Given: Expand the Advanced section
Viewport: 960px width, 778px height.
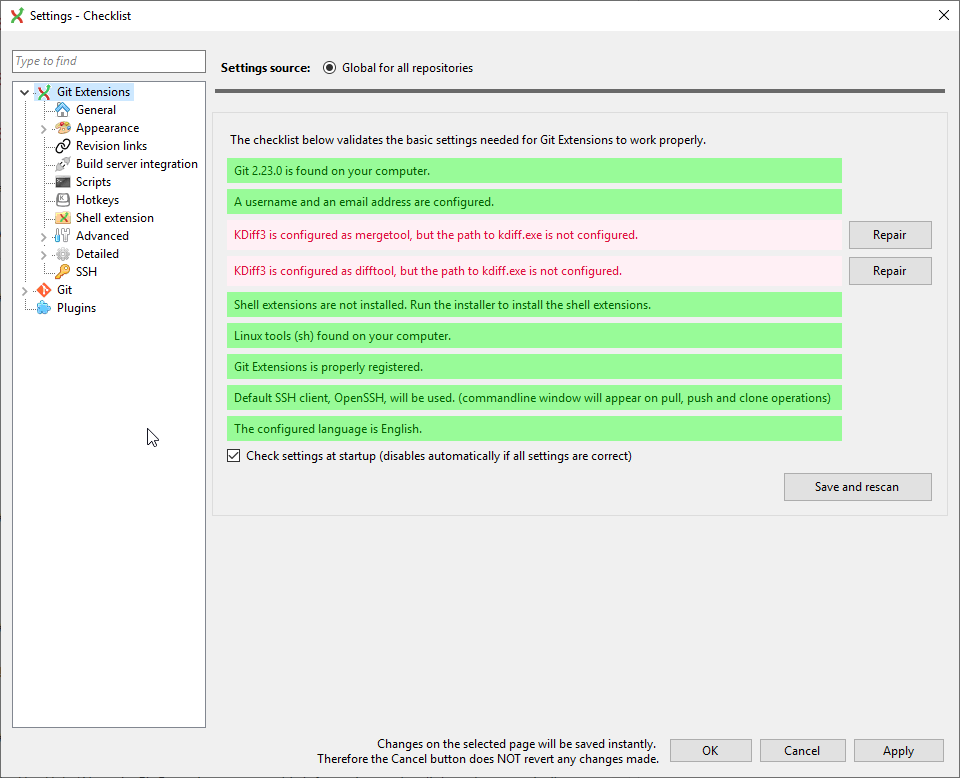Looking at the screenshot, I should [x=42, y=235].
